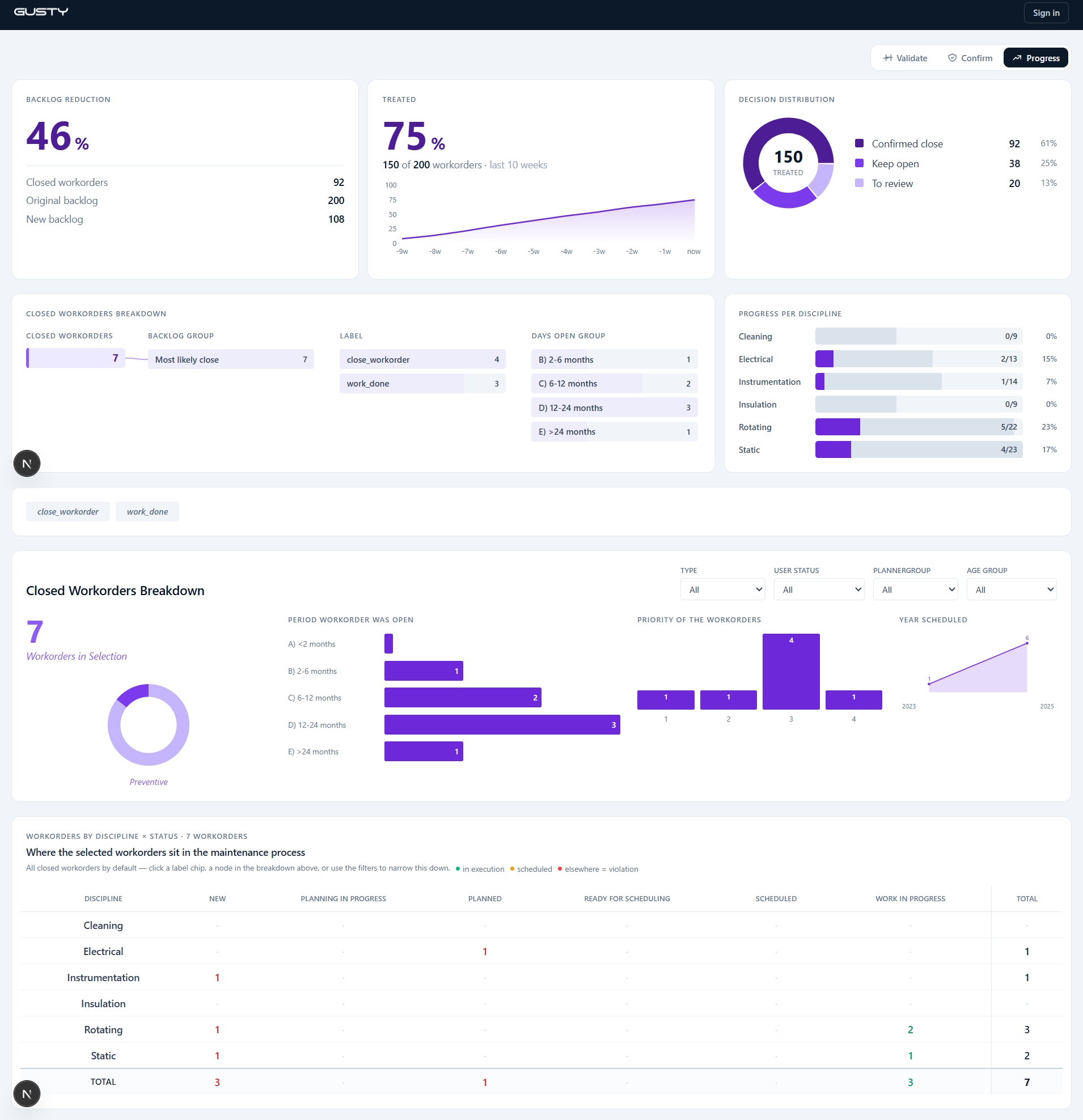This screenshot has width=1083, height=1120.
Task: Click the Instrumentation discipline progress bar
Action: point(919,381)
